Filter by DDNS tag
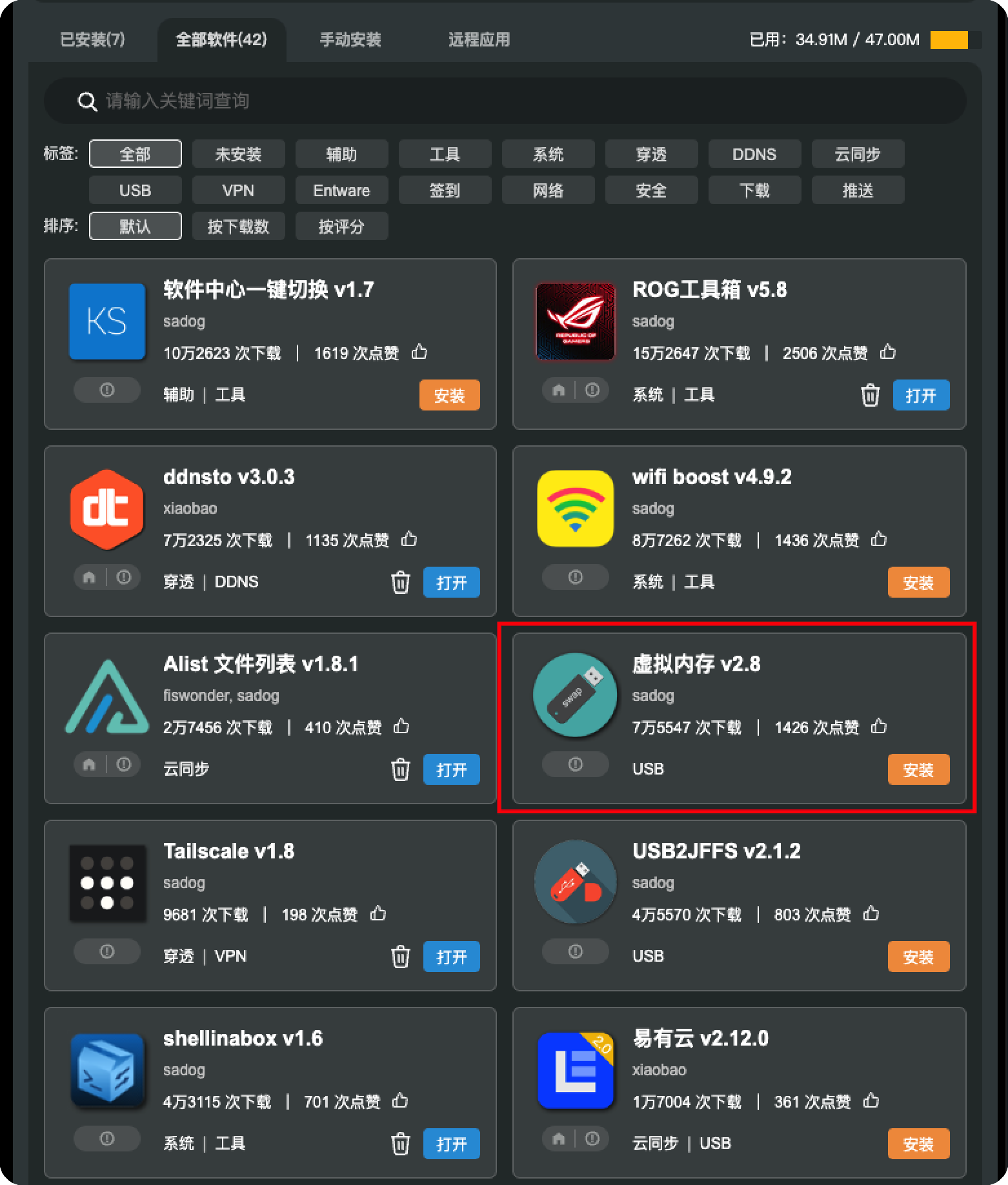Viewport: 1008px width, 1185px height. tap(755, 154)
